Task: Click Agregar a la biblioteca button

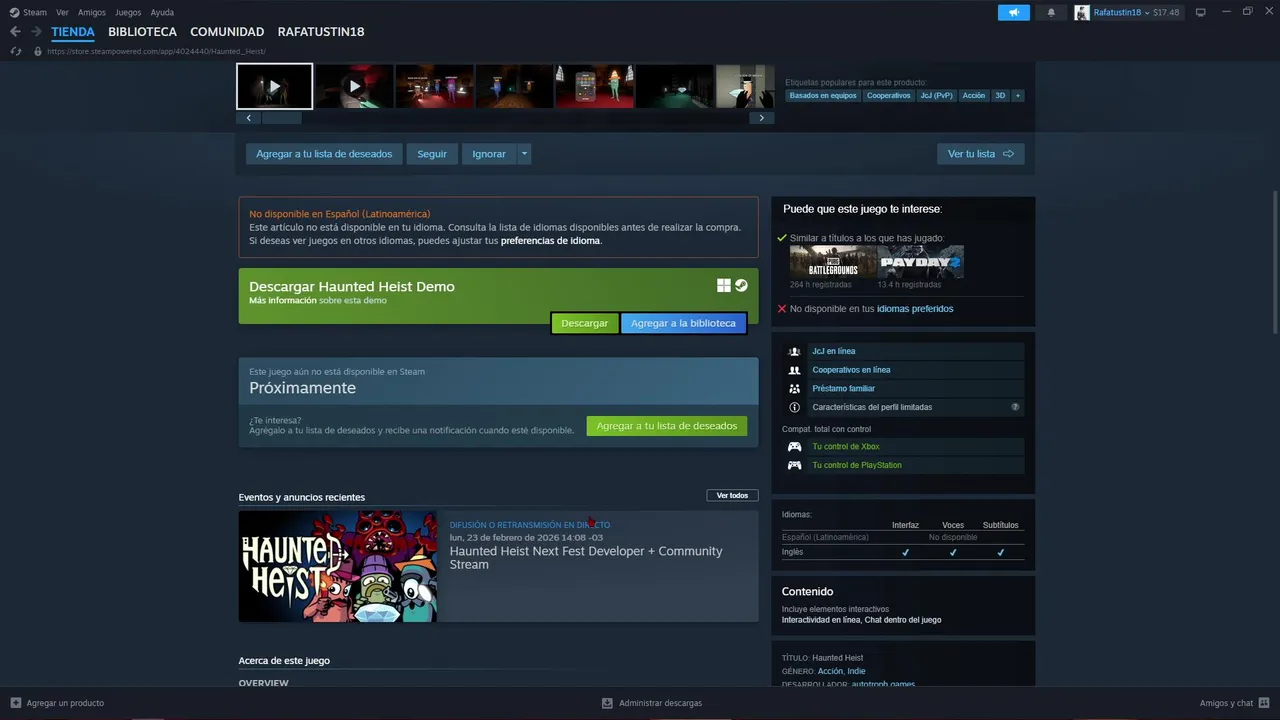Action: (x=683, y=323)
